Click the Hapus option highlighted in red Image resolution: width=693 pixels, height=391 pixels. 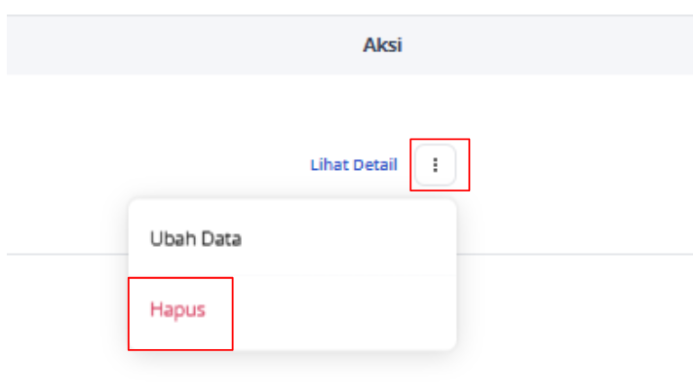[178, 310]
